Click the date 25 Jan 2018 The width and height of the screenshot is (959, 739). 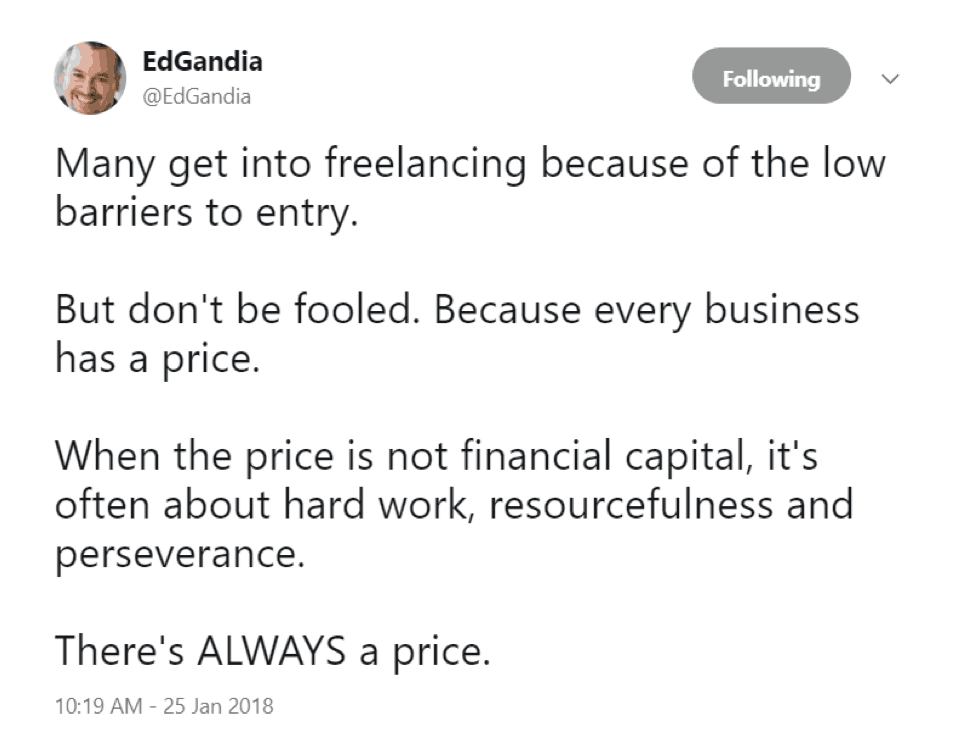218,706
